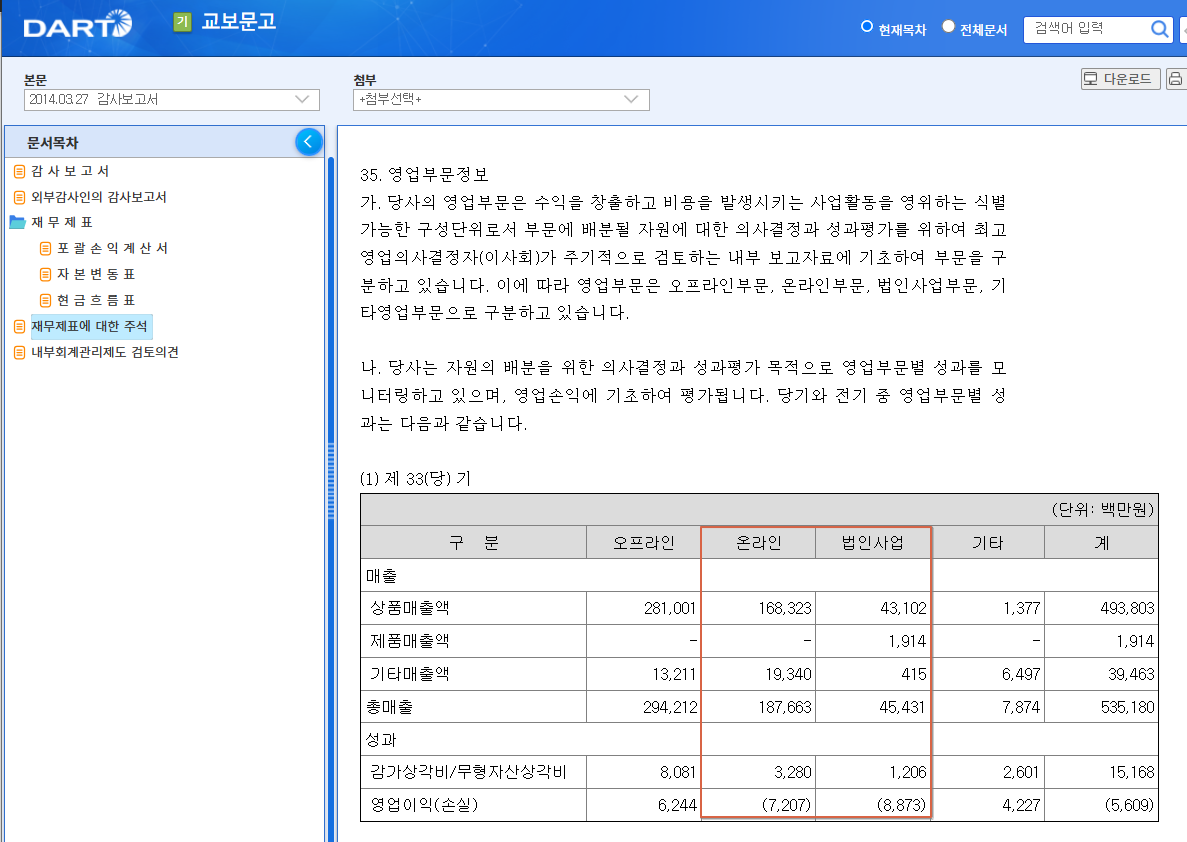Click the 제품매출액 row label

(x=410, y=641)
